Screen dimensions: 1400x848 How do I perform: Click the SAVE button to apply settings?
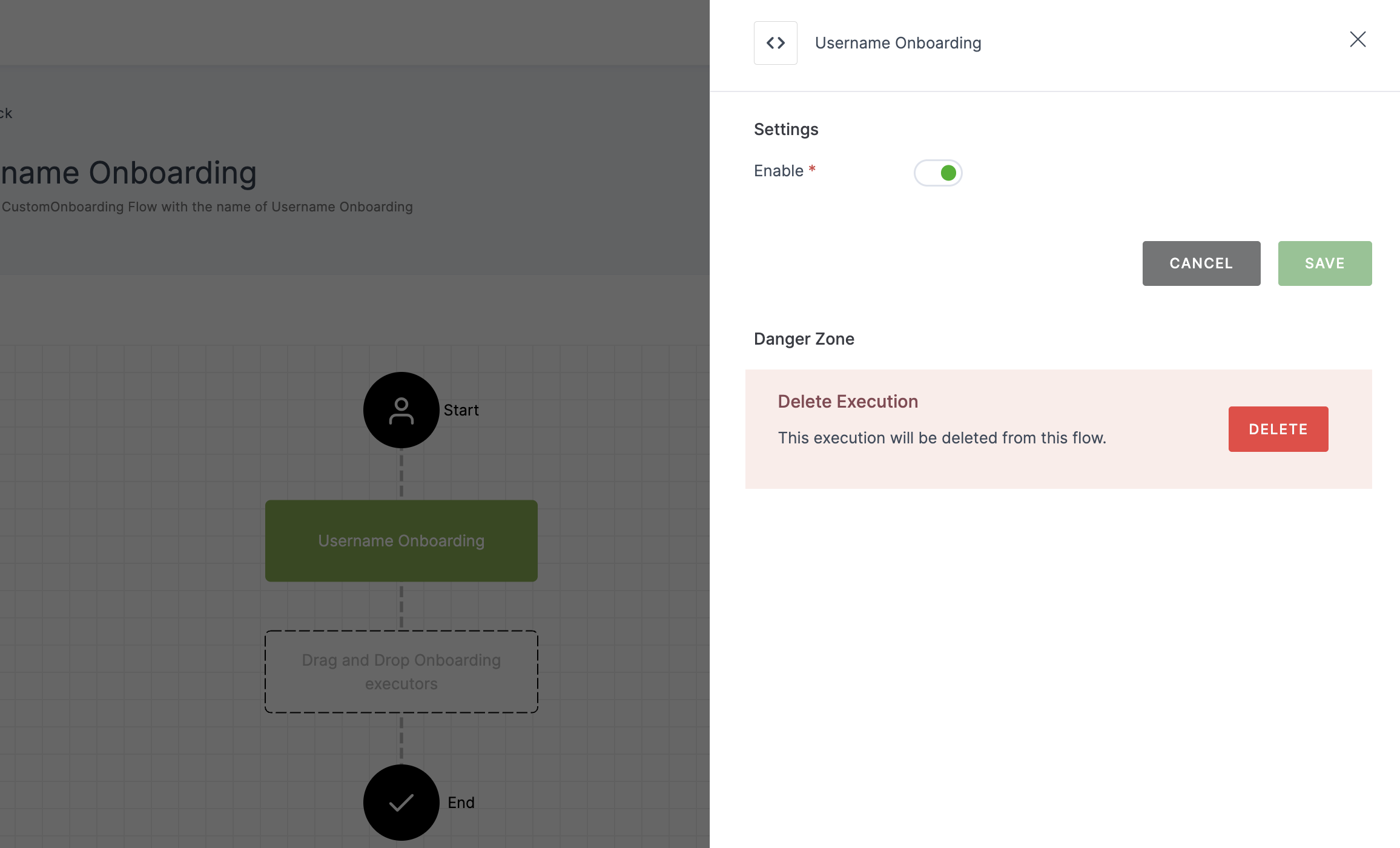(1324, 263)
